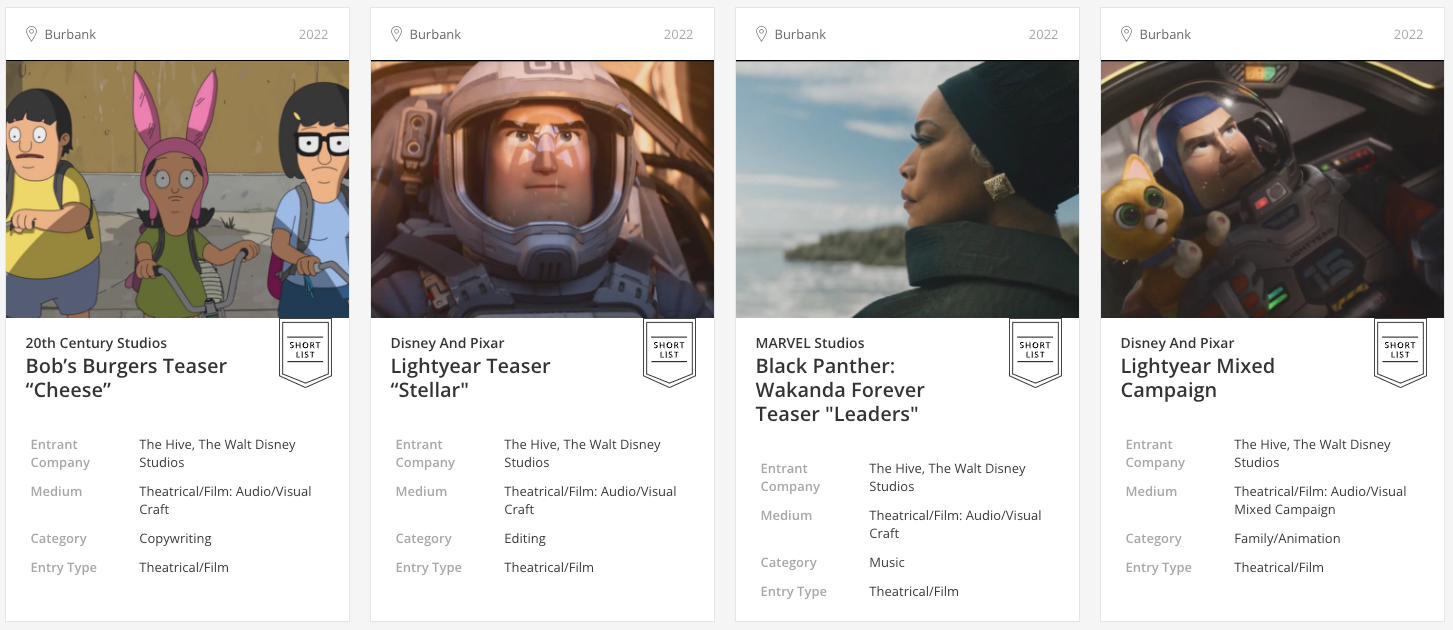The height and width of the screenshot is (630, 1453).
Task: Open Black Panther: Wakanda Forever Teaser "Leaders" title
Action: click(840, 390)
